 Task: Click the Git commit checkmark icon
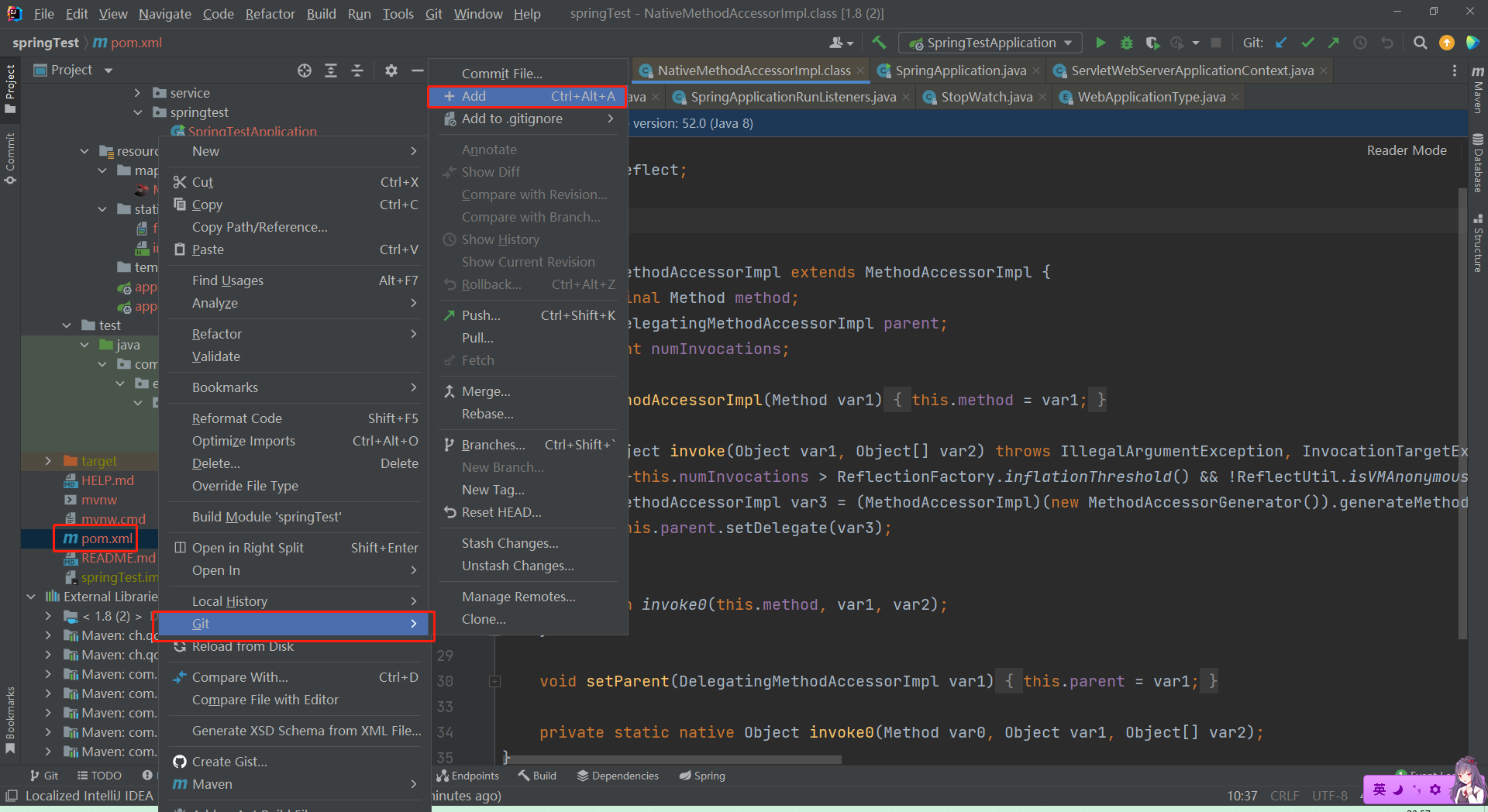point(1308,43)
